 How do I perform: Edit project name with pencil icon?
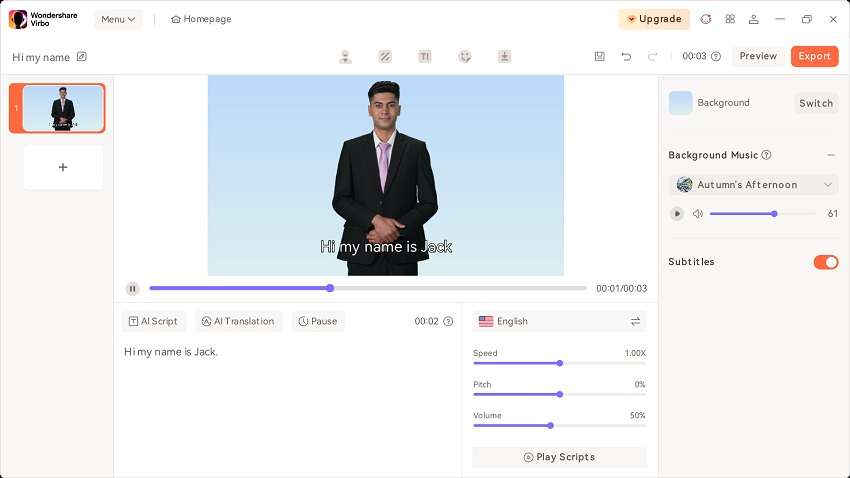(x=82, y=56)
